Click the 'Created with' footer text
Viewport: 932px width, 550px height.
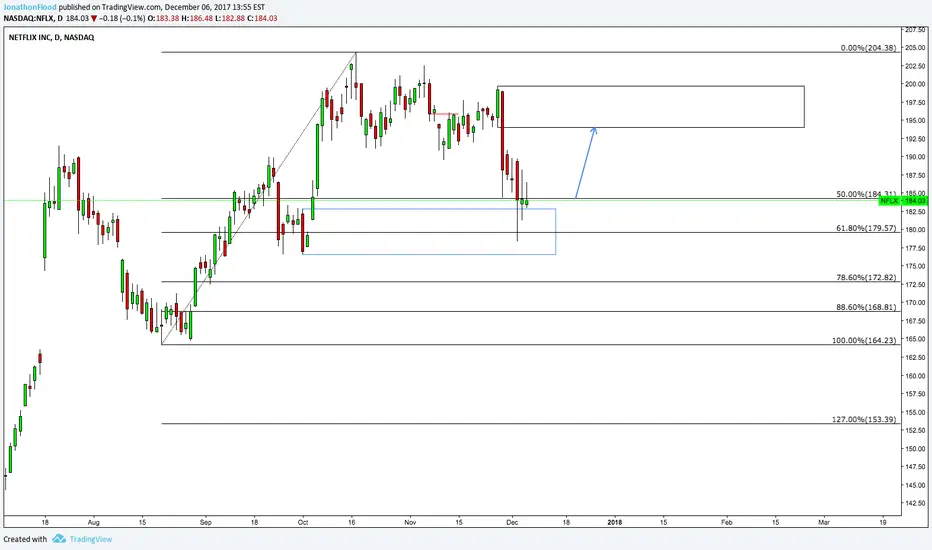point(25,539)
